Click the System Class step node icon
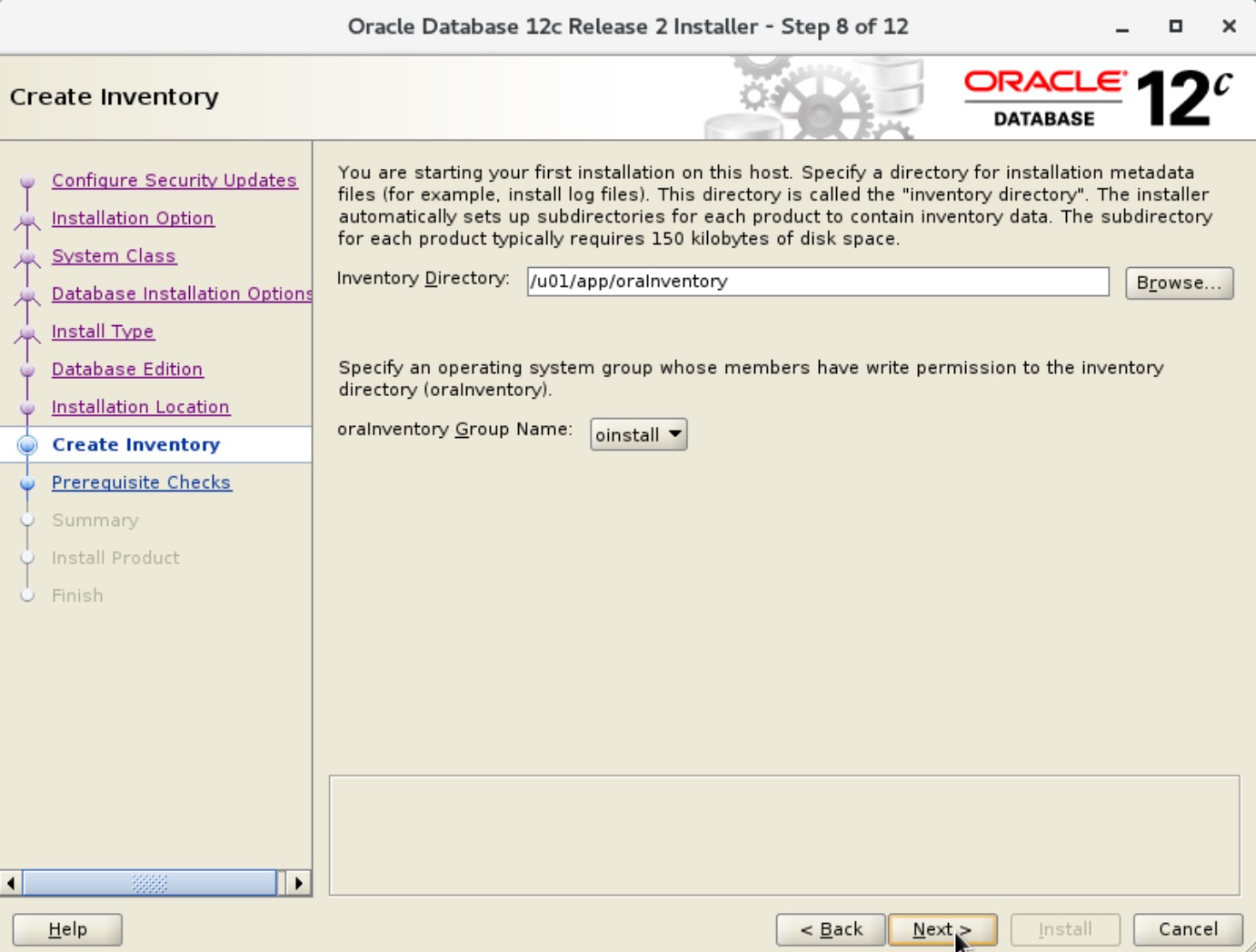 [27, 258]
